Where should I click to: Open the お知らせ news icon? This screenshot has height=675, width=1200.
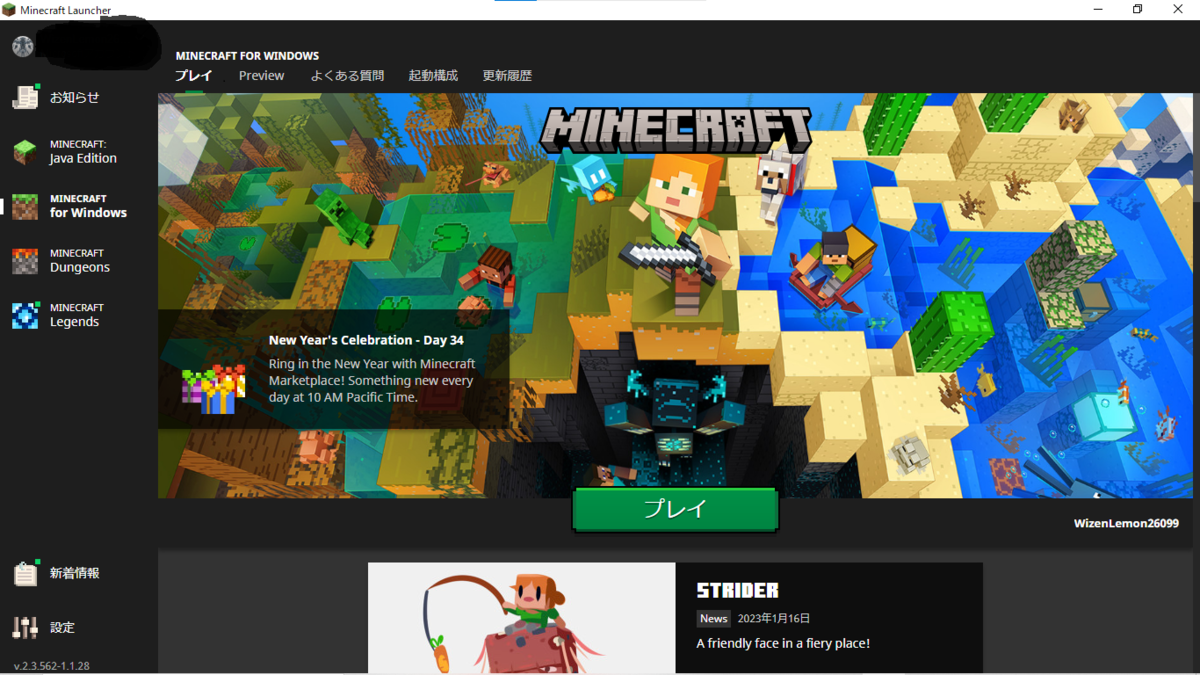point(25,97)
